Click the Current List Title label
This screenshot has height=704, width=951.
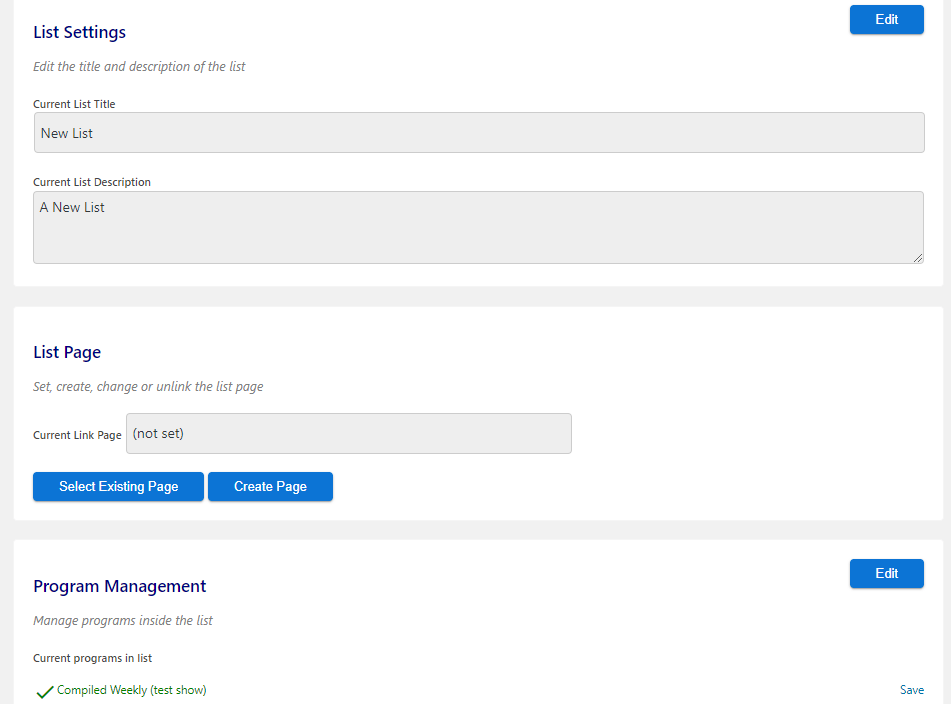(x=74, y=104)
